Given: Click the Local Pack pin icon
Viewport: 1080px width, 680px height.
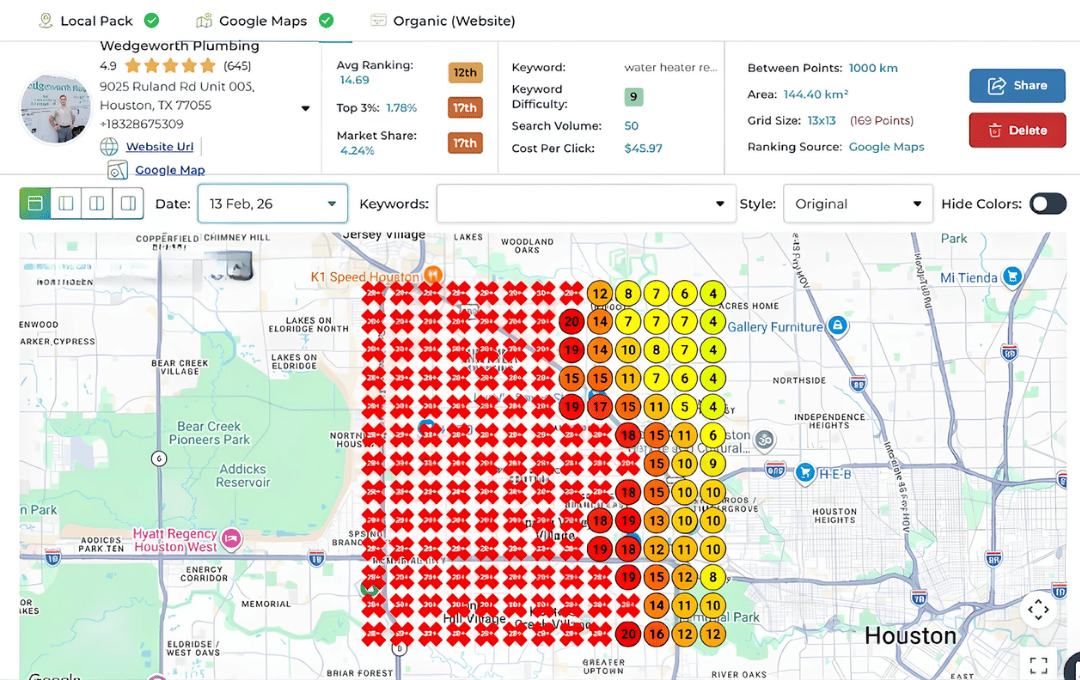Looking at the screenshot, I should pos(45,21).
